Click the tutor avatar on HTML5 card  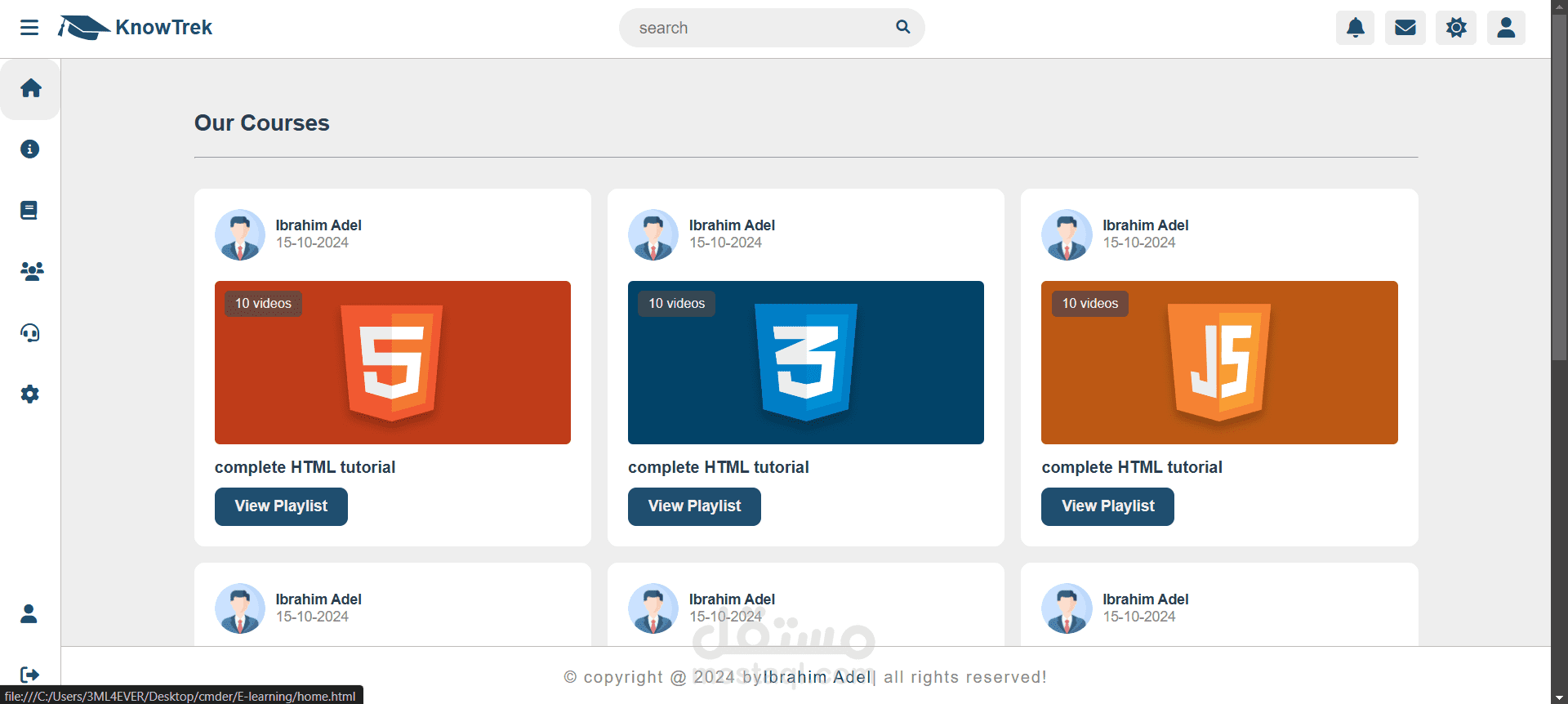[240, 235]
